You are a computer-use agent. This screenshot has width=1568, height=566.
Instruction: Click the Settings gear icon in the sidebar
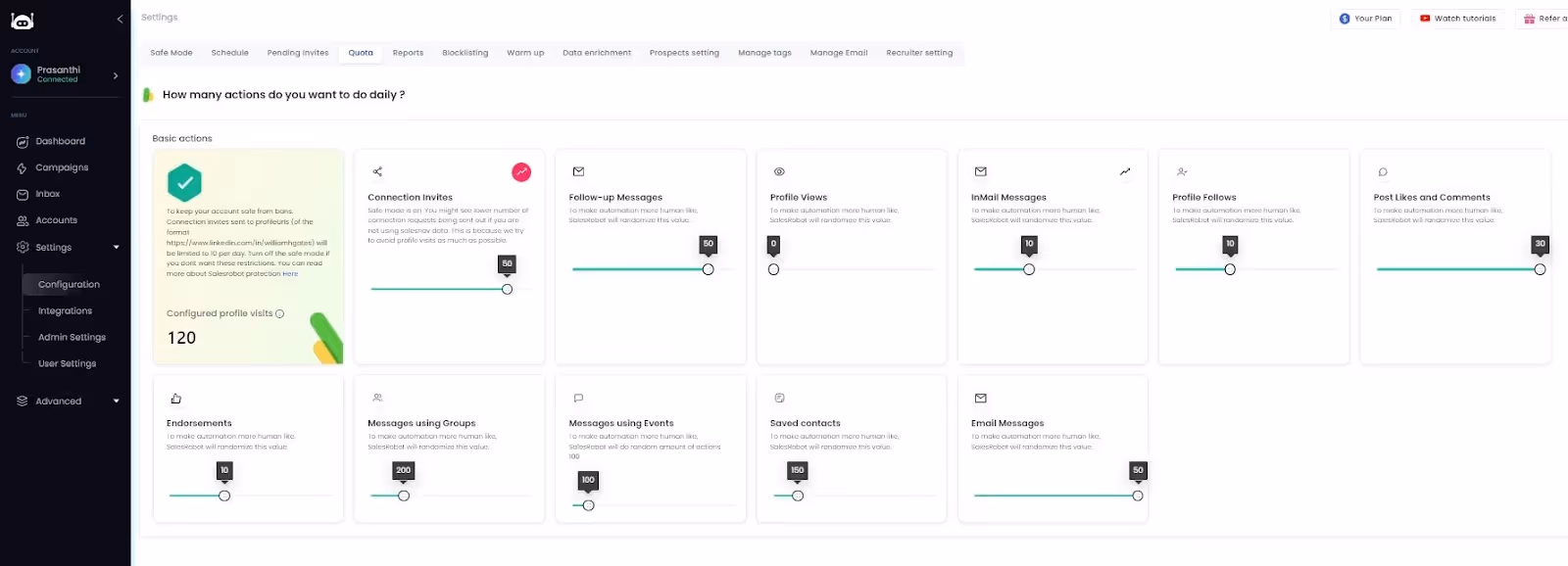pos(22,247)
